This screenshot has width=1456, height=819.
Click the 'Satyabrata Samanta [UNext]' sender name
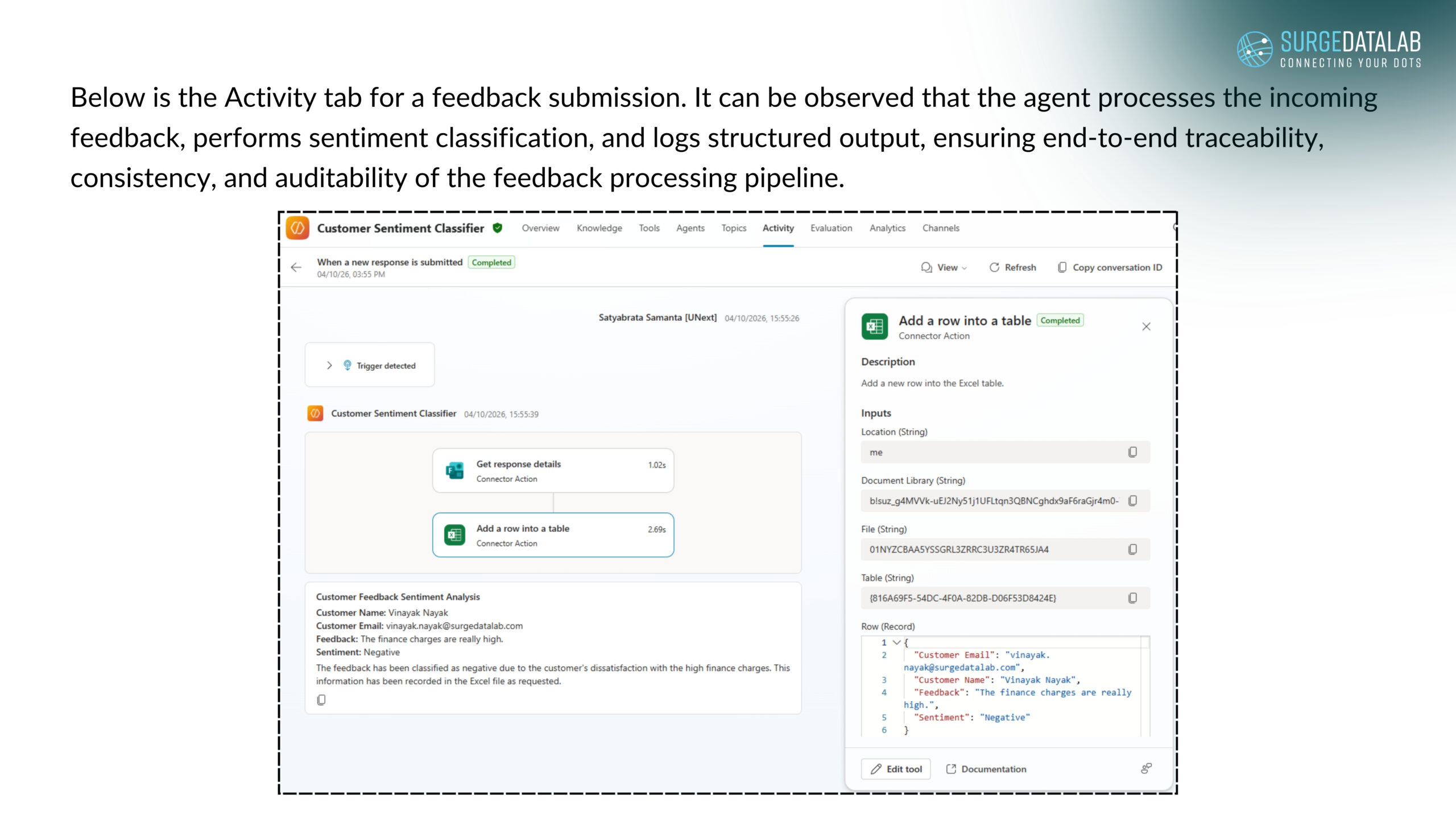[657, 317]
